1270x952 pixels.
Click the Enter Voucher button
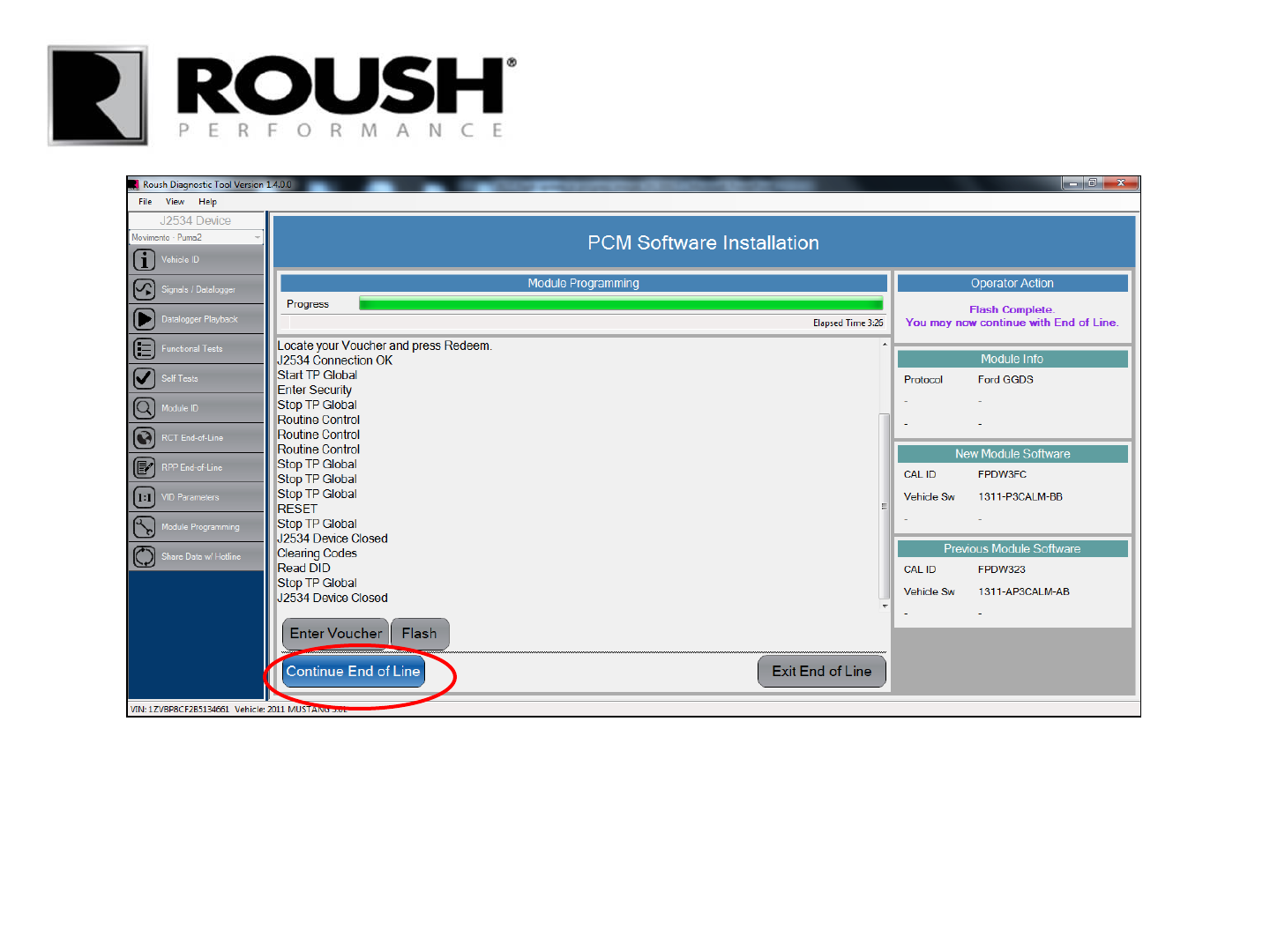(x=335, y=633)
